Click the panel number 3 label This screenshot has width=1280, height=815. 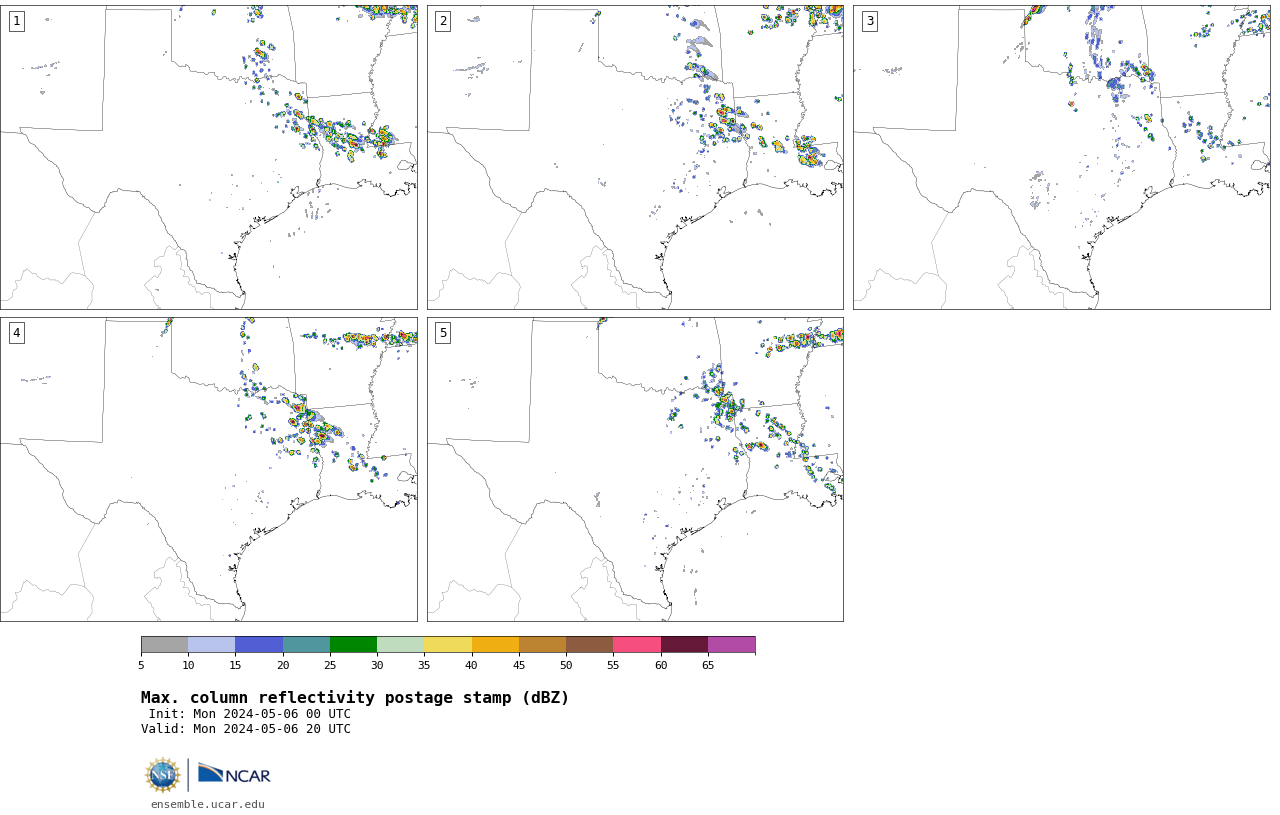click(x=869, y=21)
